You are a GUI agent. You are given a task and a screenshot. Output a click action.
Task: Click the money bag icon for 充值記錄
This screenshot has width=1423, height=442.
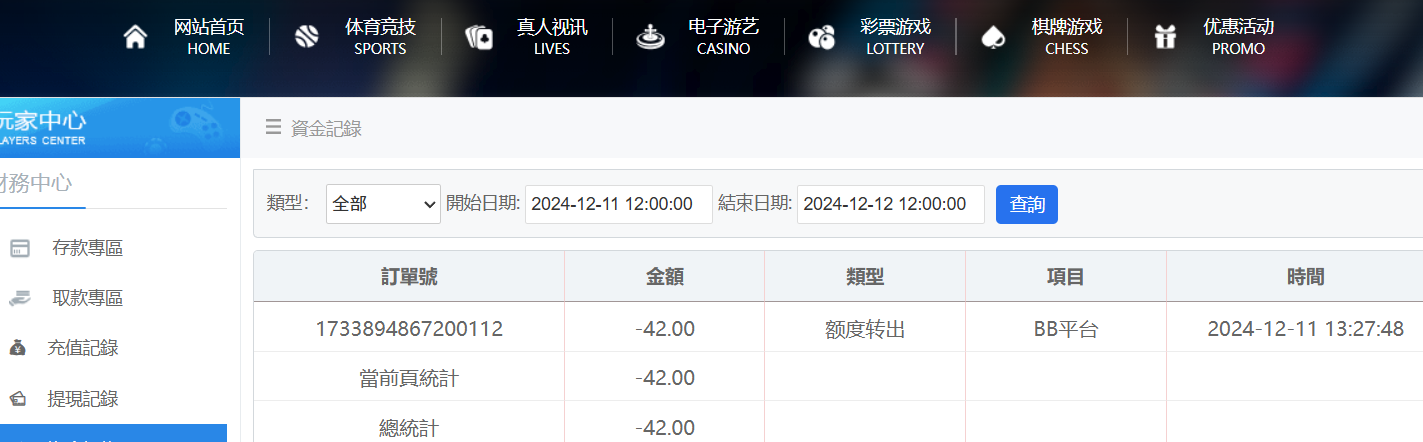(x=18, y=348)
